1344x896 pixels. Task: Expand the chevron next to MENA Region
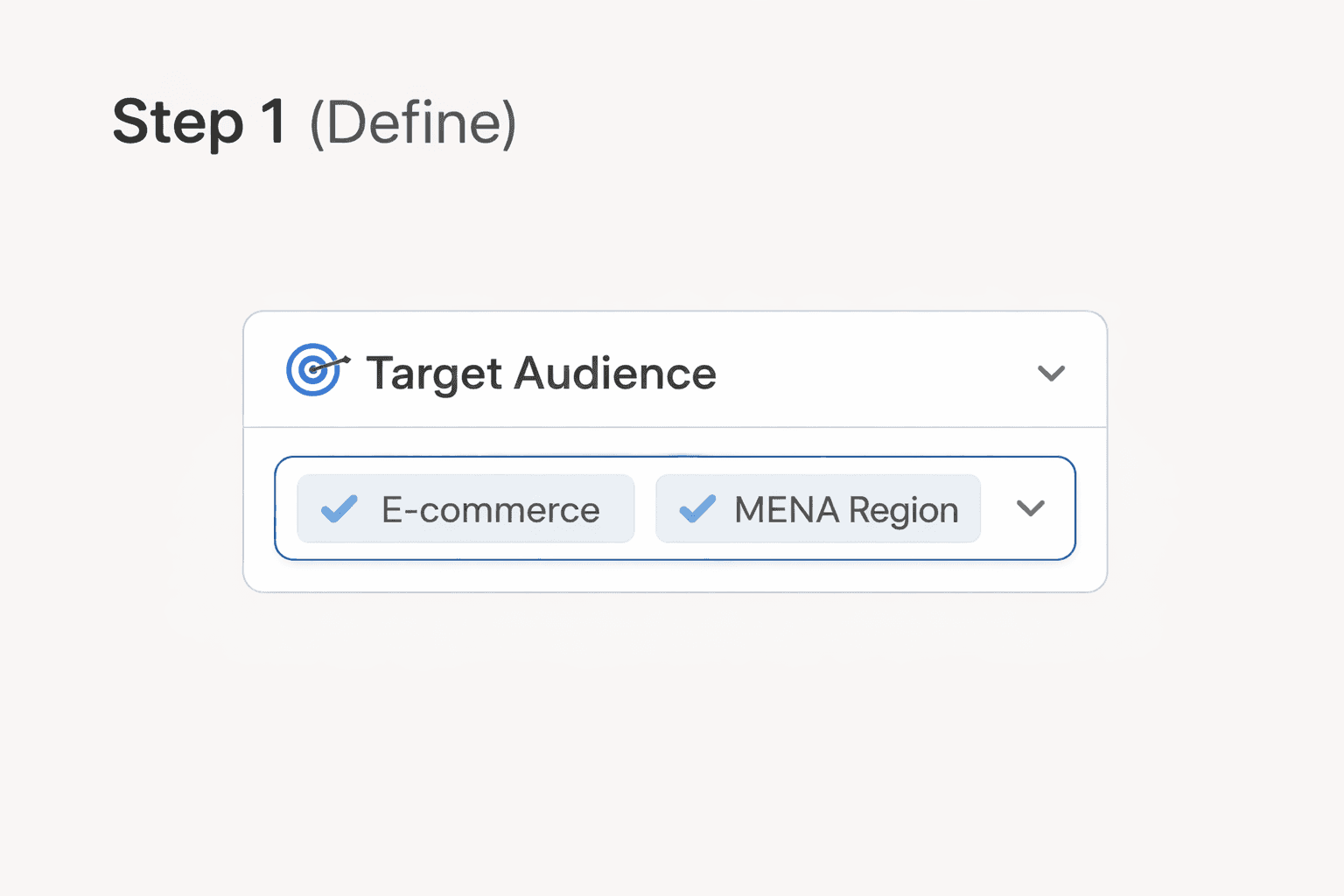[x=1031, y=507]
